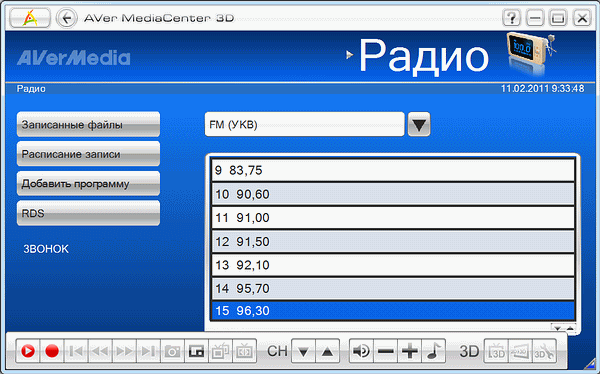
Task: Select station 14 95,70
Action: (393, 289)
